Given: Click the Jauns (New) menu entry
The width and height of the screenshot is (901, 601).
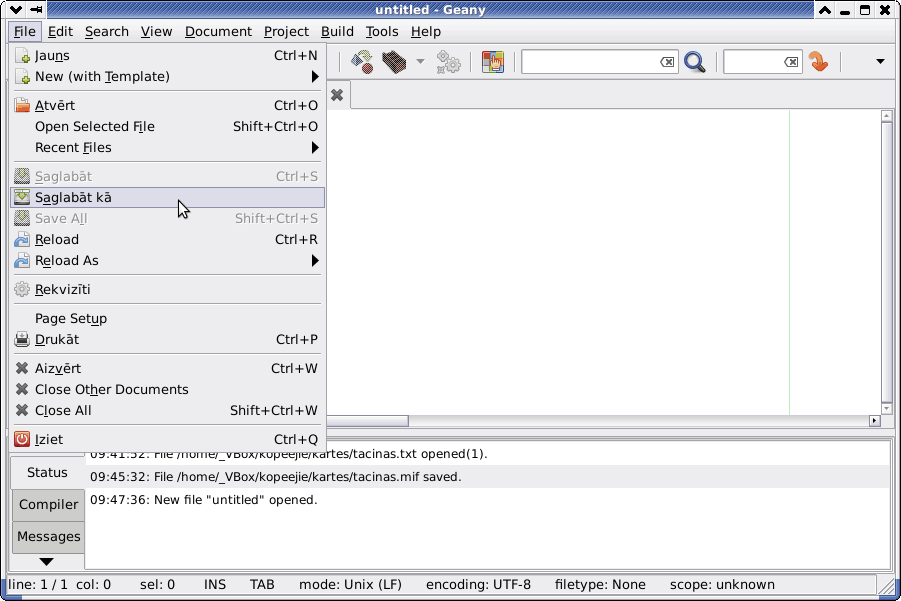Looking at the screenshot, I should [x=168, y=56].
